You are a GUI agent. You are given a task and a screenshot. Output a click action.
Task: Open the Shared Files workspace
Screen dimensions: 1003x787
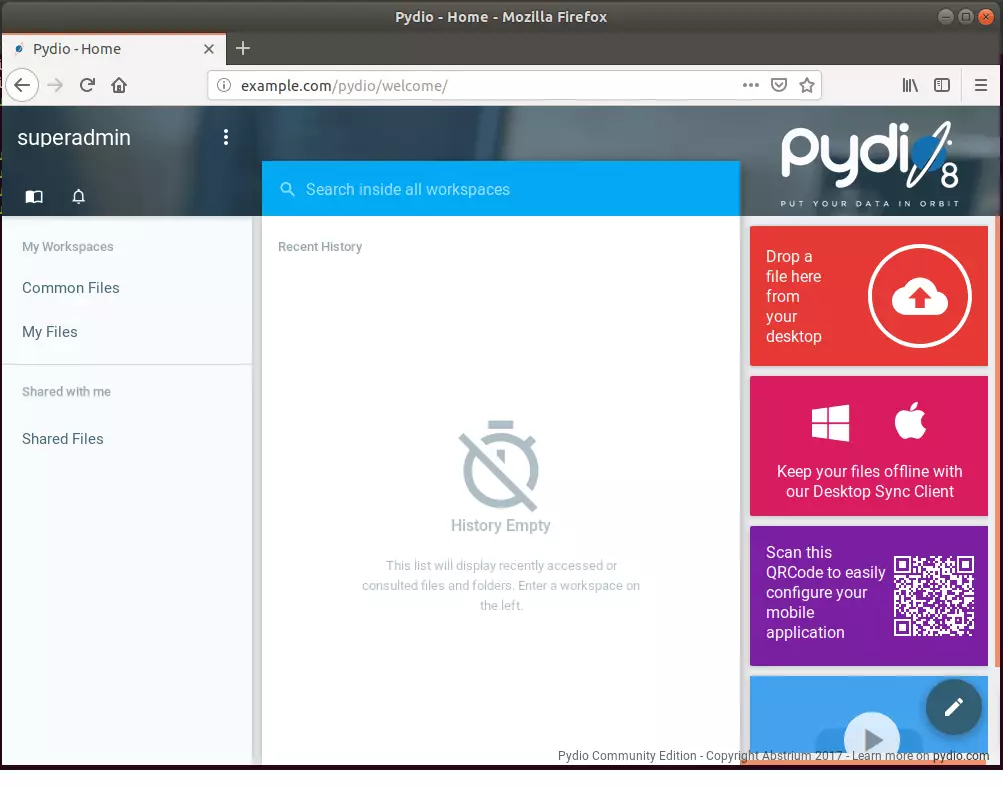[x=63, y=439]
